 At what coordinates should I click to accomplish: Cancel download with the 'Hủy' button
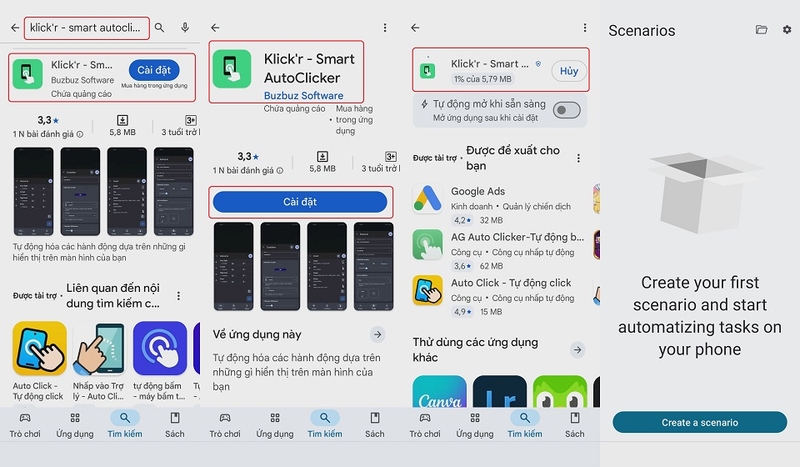(569, 71)
